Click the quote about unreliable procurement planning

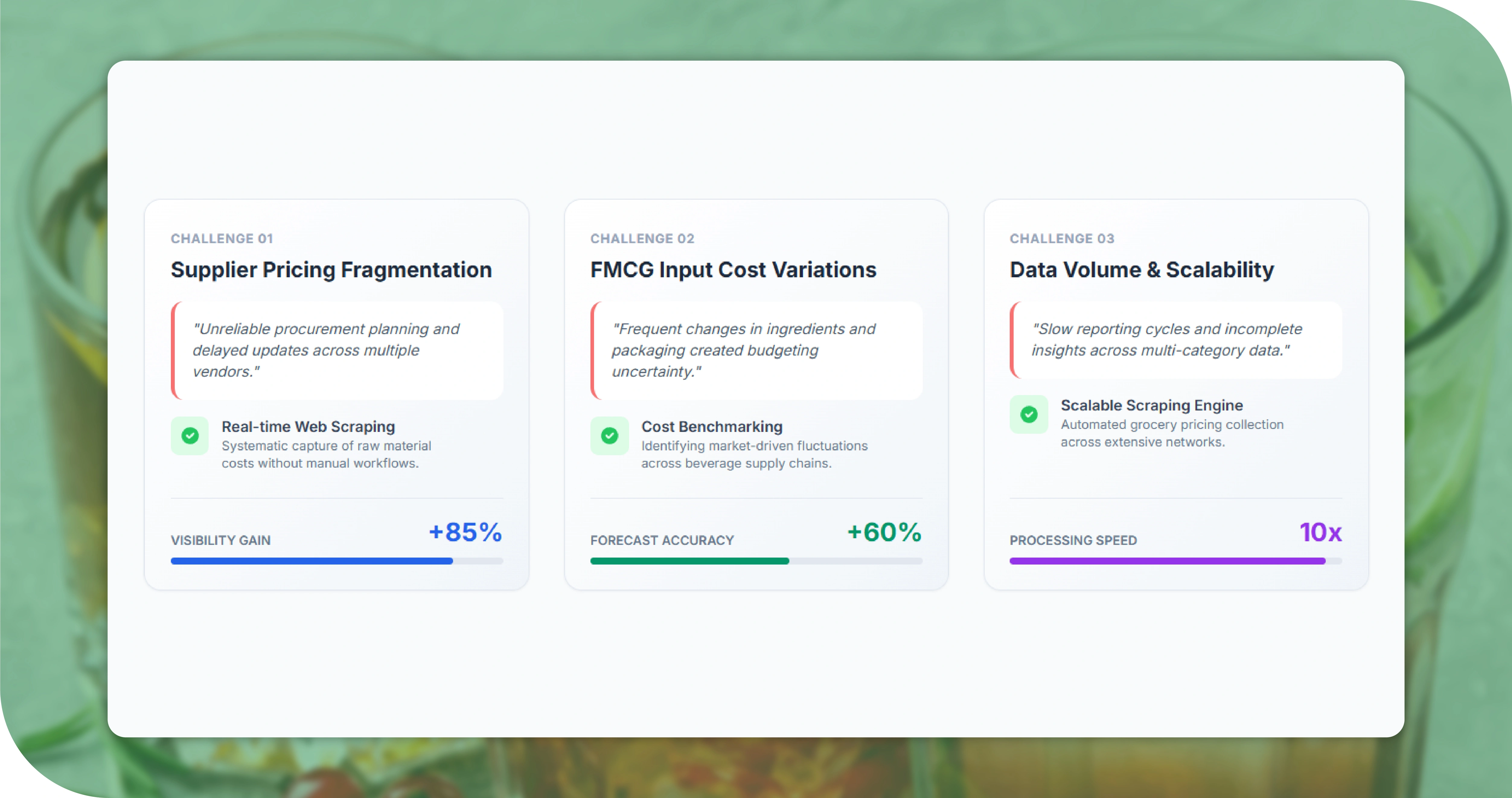point(337,351)
